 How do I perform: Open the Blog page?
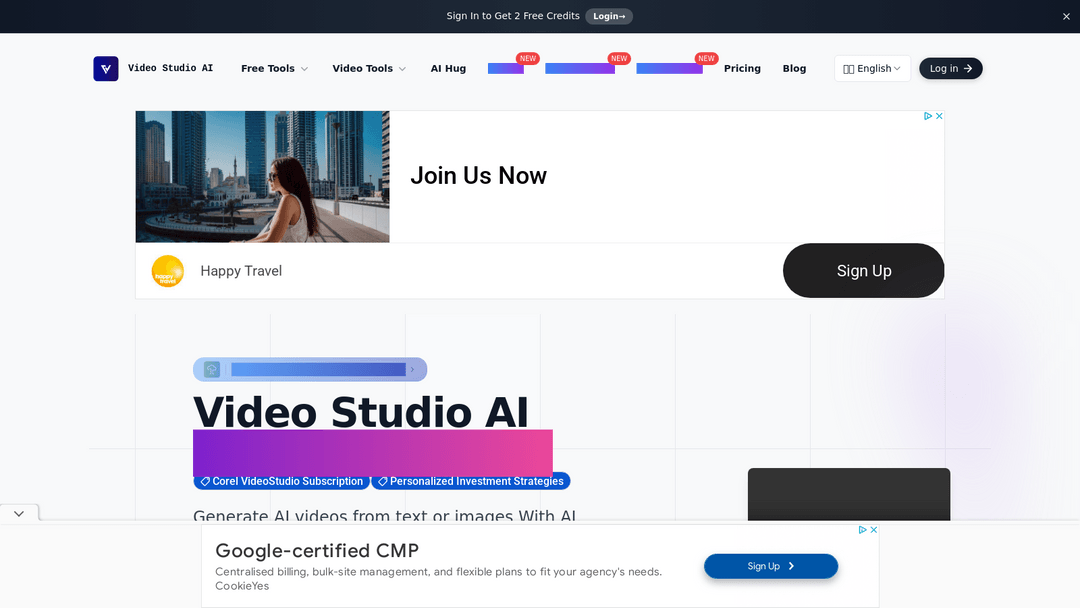[794, 68]
